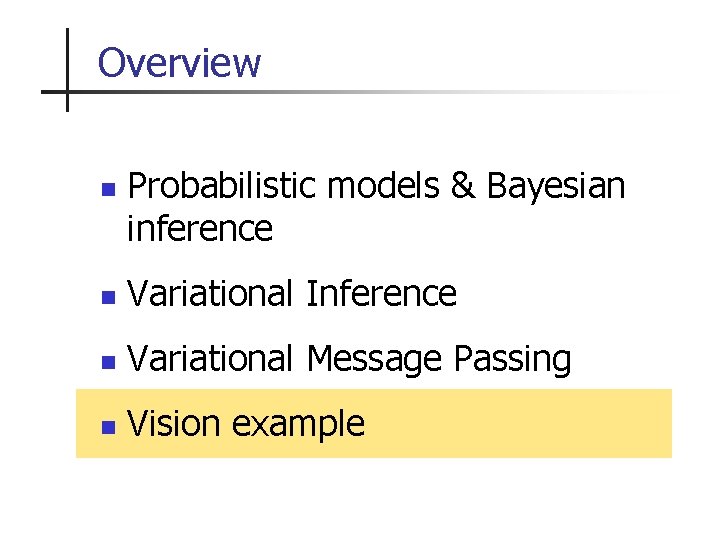
Task: Select the Vision example text
Action: (246, 424)
